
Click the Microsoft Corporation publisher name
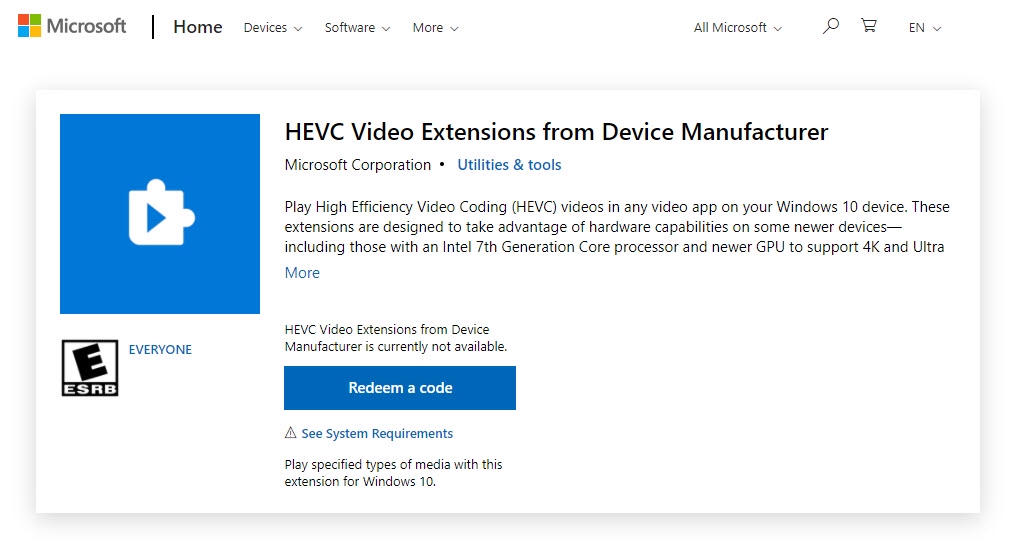tap(358, 165)
